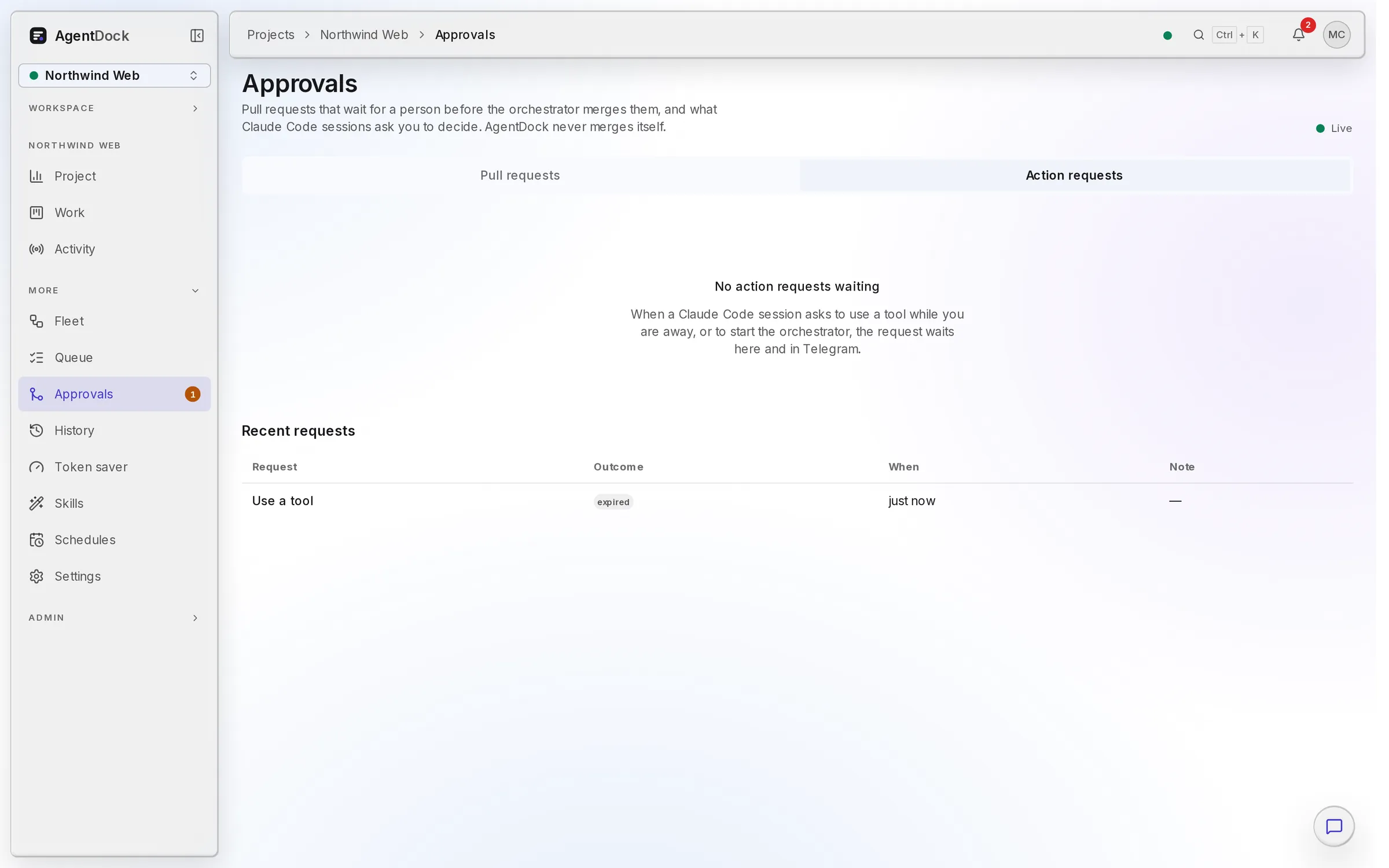1389x868 pixels.
Task: Click the Note column header
Action: tap(1182, 467)
